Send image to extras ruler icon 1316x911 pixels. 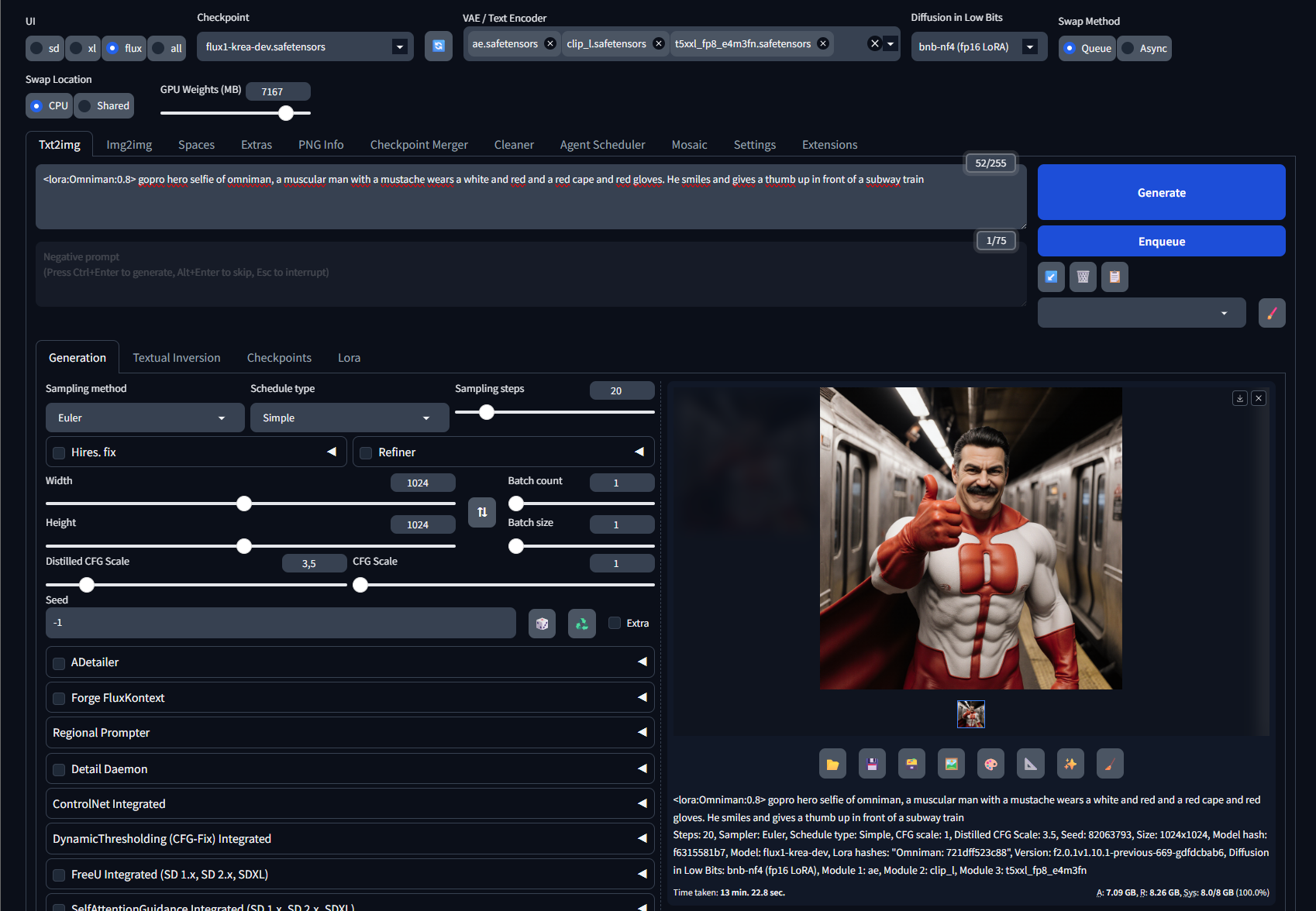[x=1031, y=764]
